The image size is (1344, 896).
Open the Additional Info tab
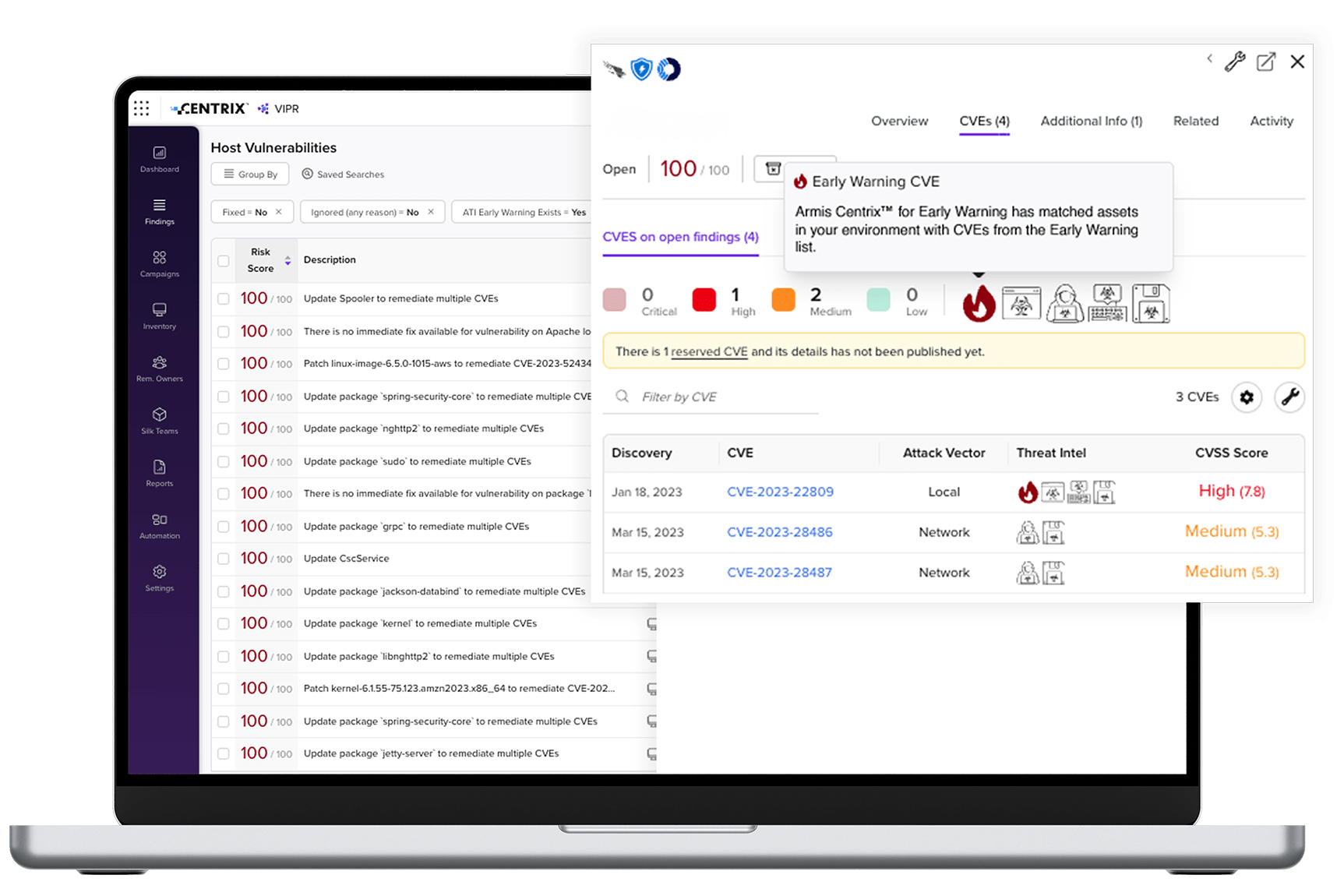coord(1090,122)
